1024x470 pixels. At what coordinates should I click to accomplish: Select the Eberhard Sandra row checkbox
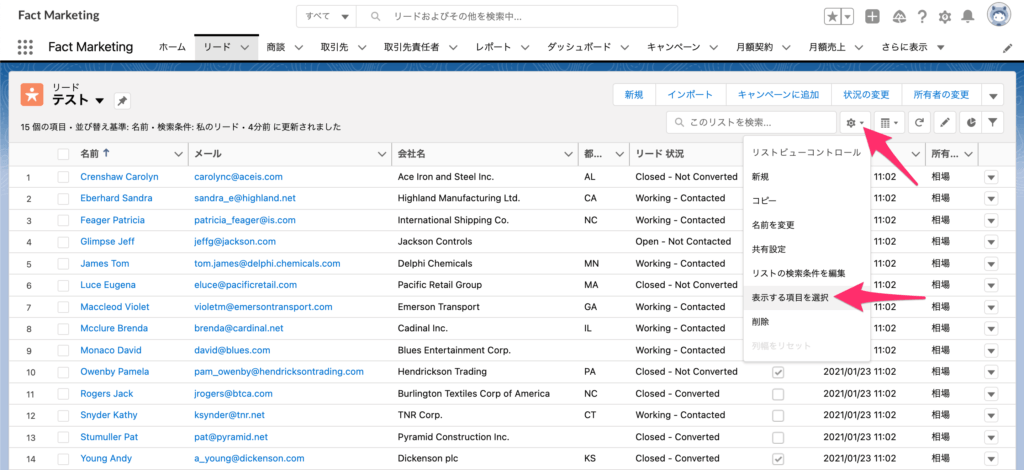point(63,198)
